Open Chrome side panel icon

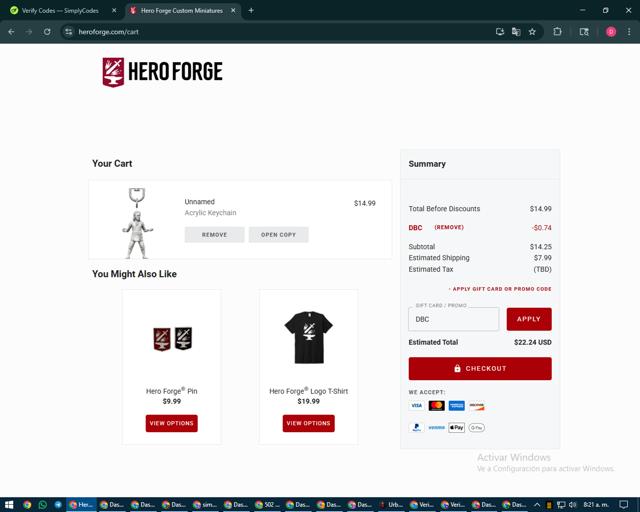[x=584, y=32]
